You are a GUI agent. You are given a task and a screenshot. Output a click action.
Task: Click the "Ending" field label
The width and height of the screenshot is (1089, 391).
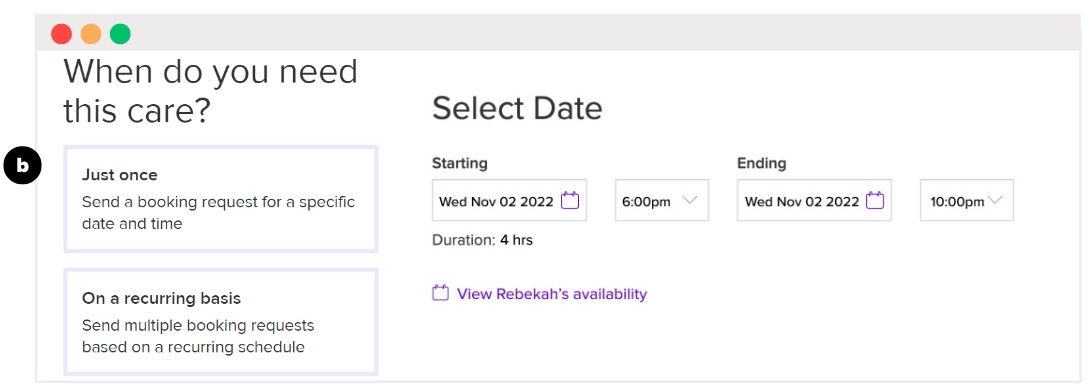pos(762,163)
